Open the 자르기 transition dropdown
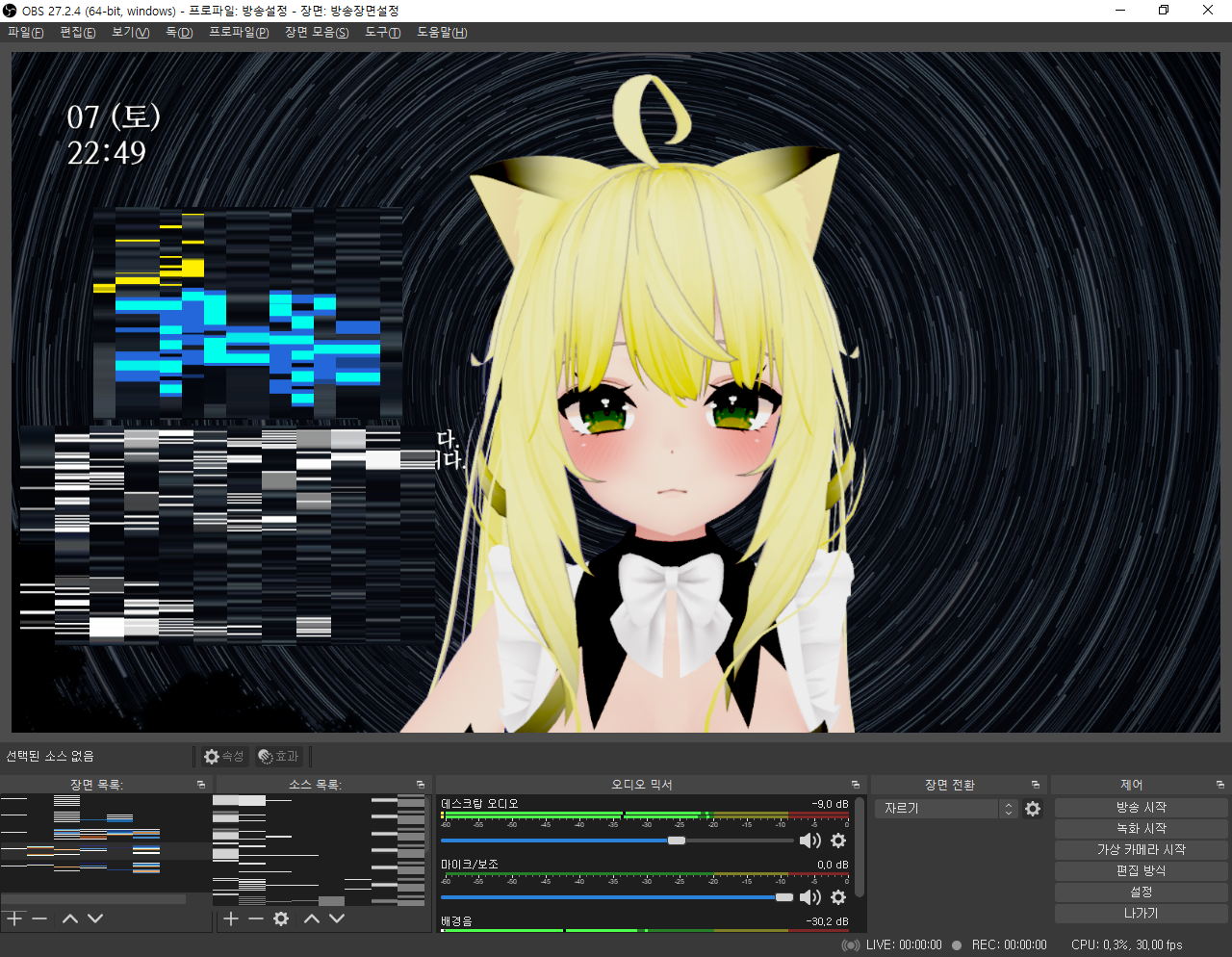The width and height of the screenshot is (1232, 957). coord(946,809)
